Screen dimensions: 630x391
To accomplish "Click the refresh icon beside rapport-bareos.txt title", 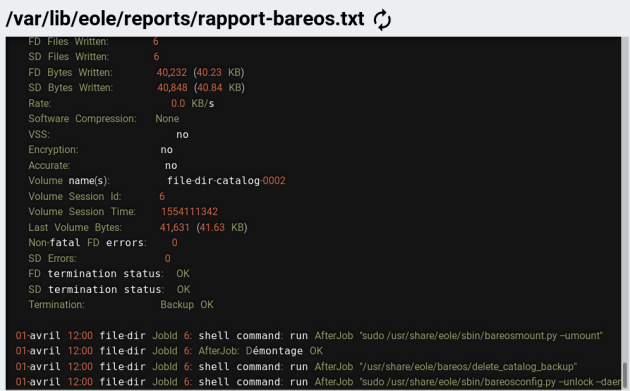I will pos(382,20).
